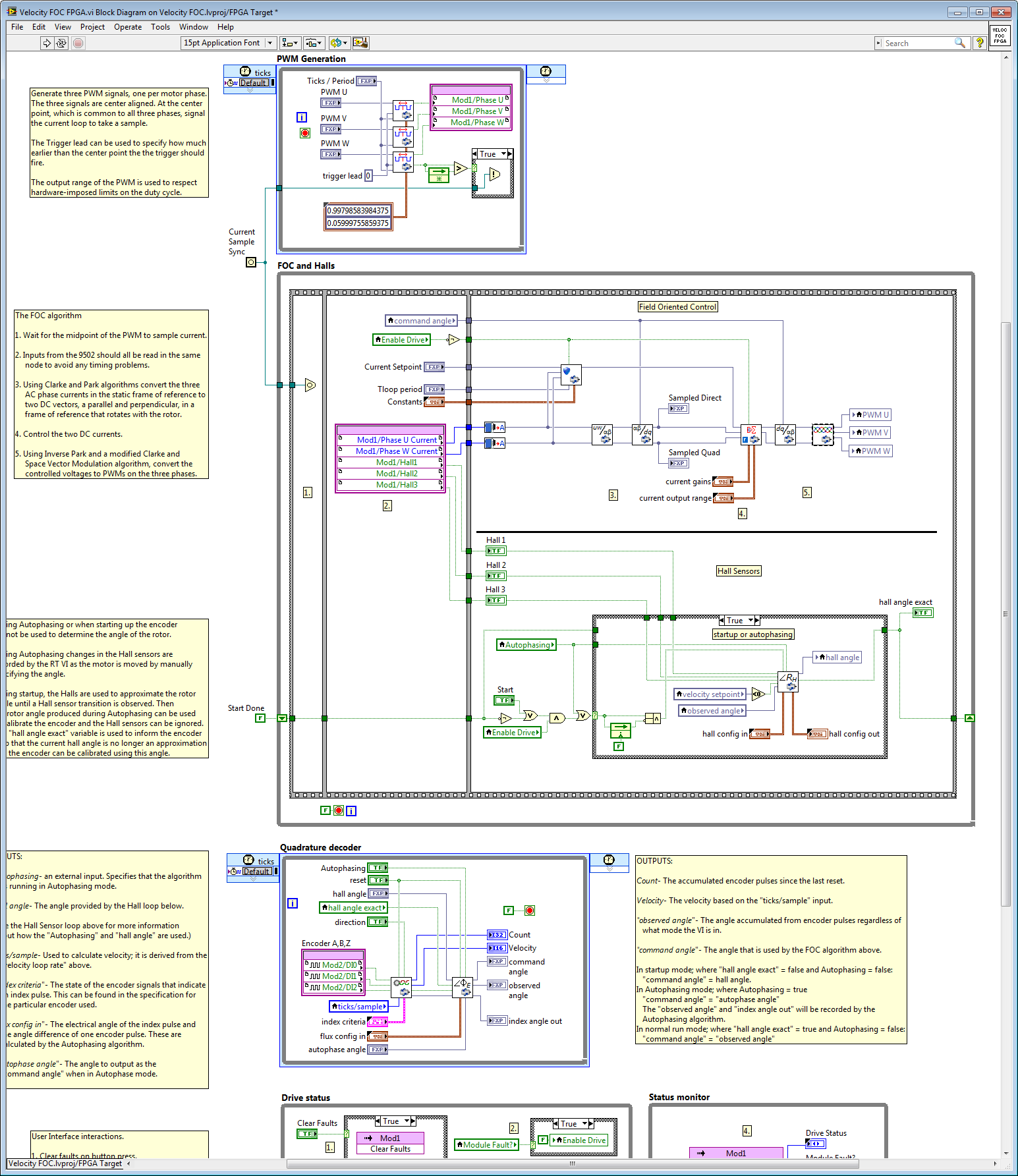
Task: Select the PWM U generator subVI
Action: (403, 111)
